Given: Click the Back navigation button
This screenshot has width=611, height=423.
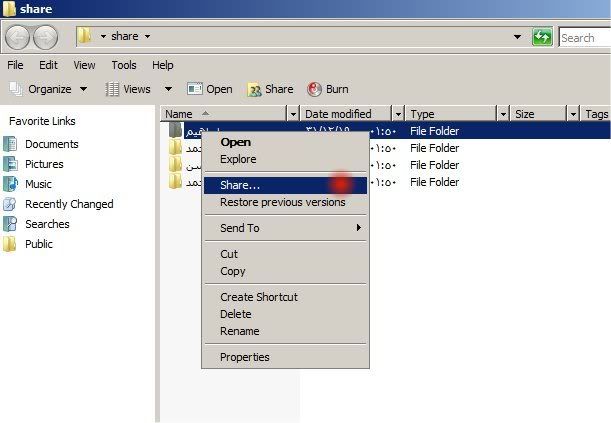Looking at the screenshot, I should coord(17,37).
